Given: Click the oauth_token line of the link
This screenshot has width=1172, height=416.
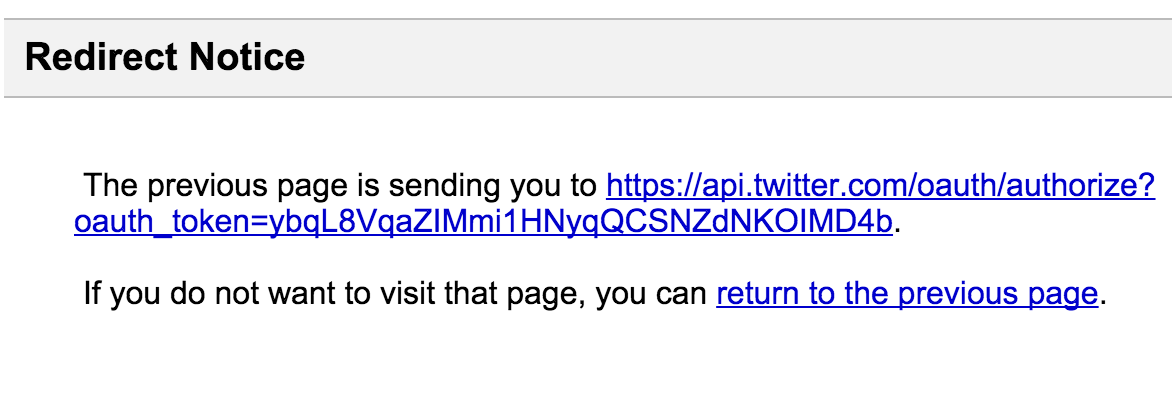Looking at the screenshot, I should coord(482,221).
